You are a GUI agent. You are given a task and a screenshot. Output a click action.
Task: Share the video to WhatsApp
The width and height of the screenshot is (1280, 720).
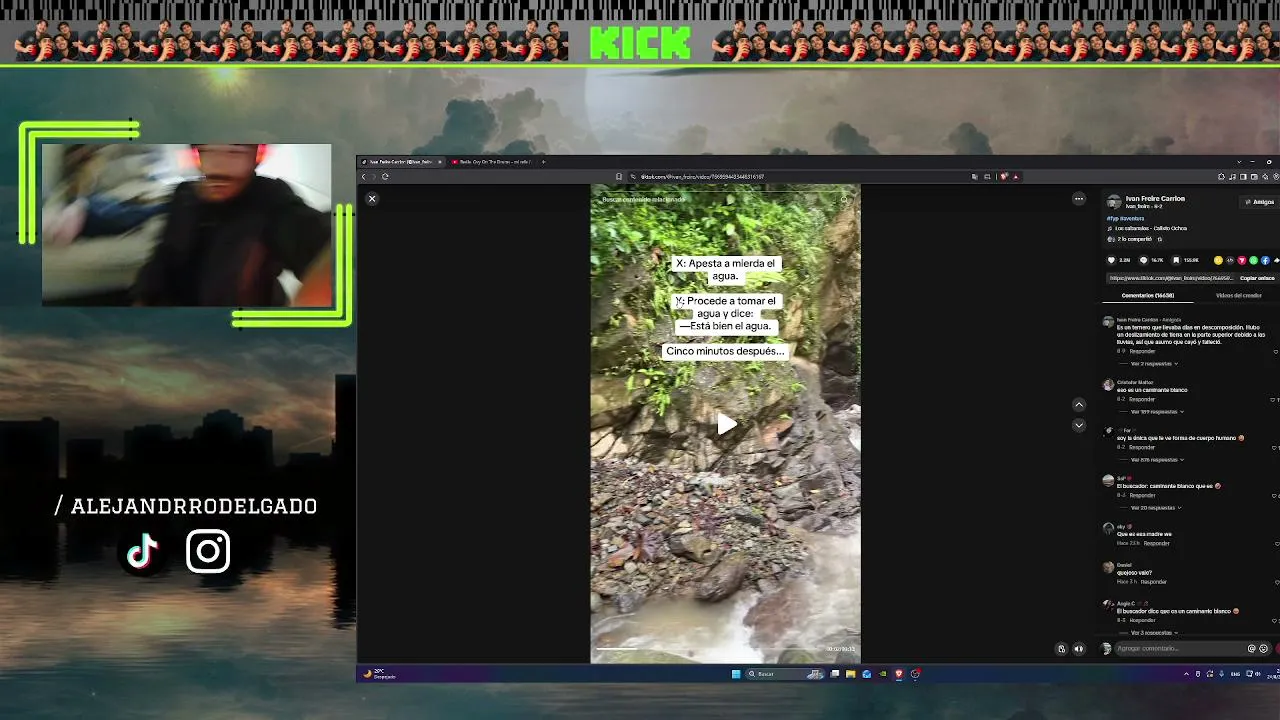[1254, 260]
